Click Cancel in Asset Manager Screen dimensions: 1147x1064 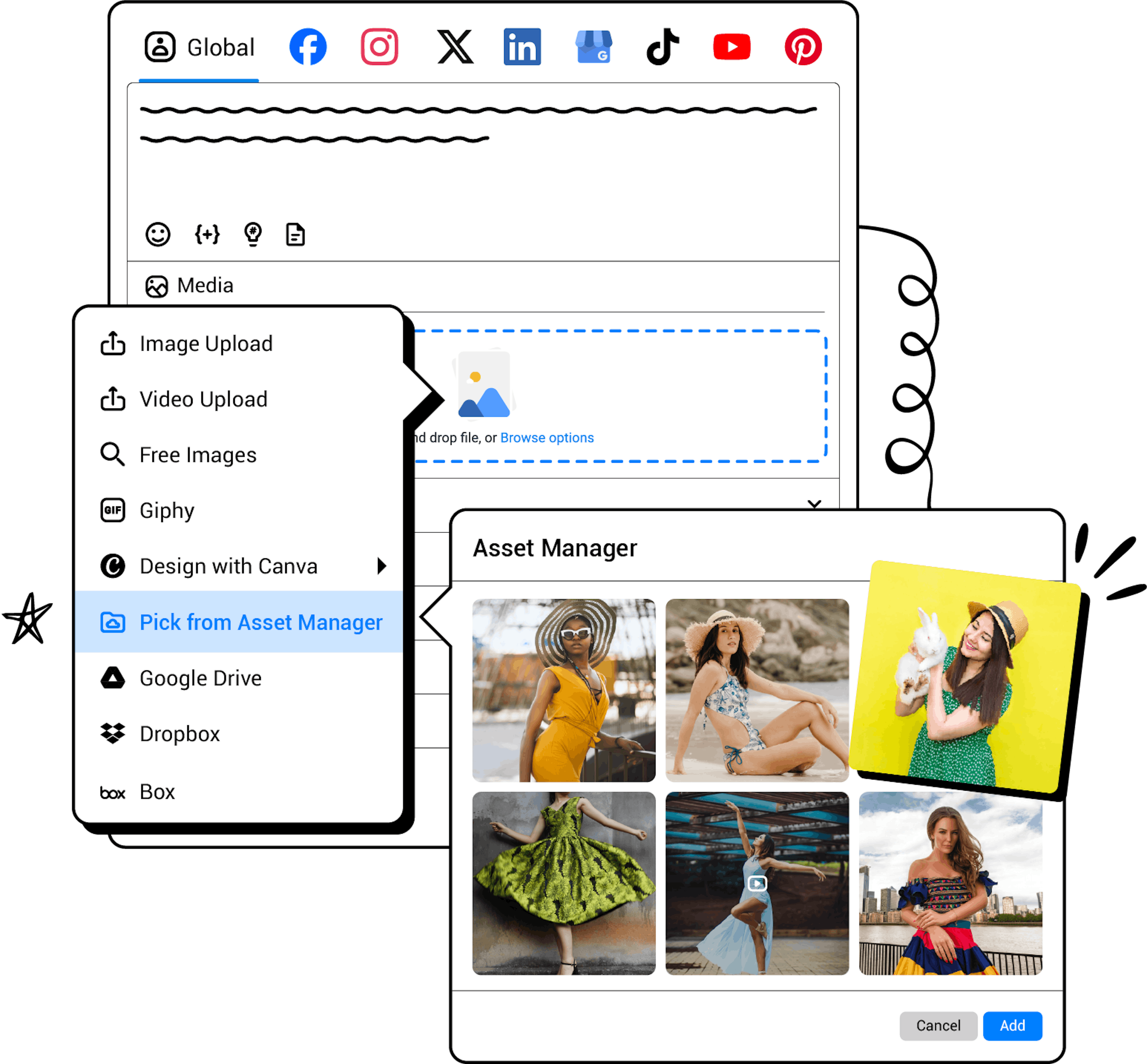(939, 1025)
